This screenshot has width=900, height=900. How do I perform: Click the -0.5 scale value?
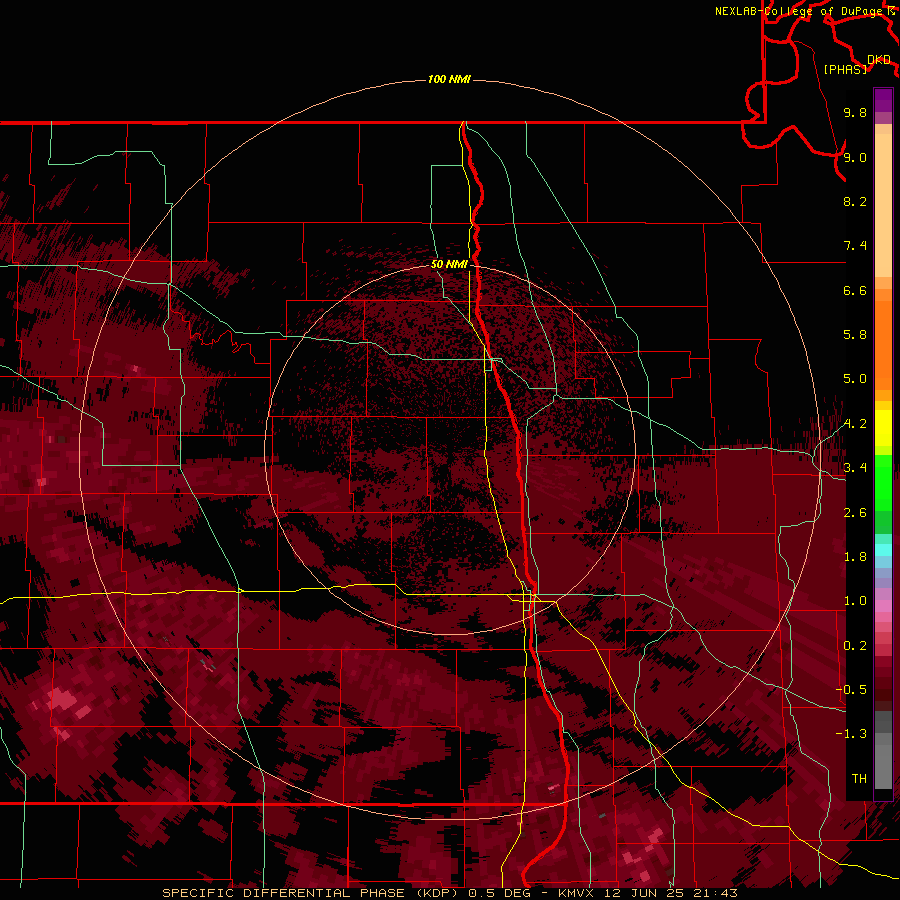point(851,690)
